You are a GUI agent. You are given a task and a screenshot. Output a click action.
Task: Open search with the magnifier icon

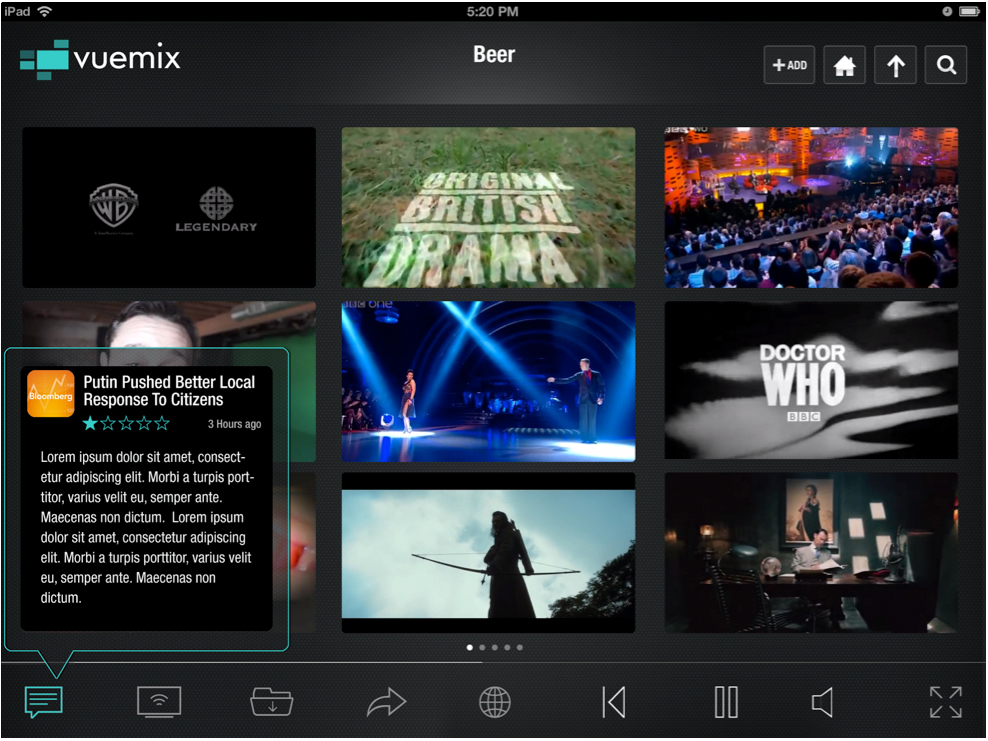point(946,65)
